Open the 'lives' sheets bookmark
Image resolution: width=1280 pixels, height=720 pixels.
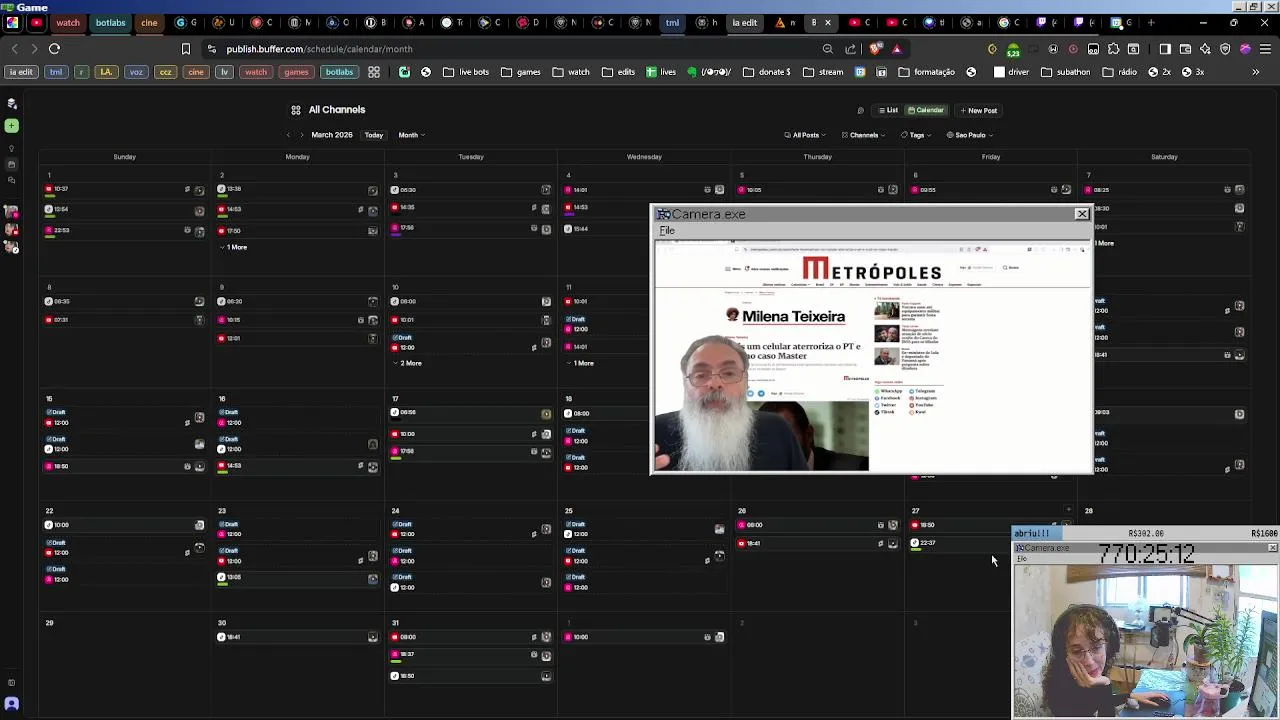pyautogui.click(x=661, y=72)
